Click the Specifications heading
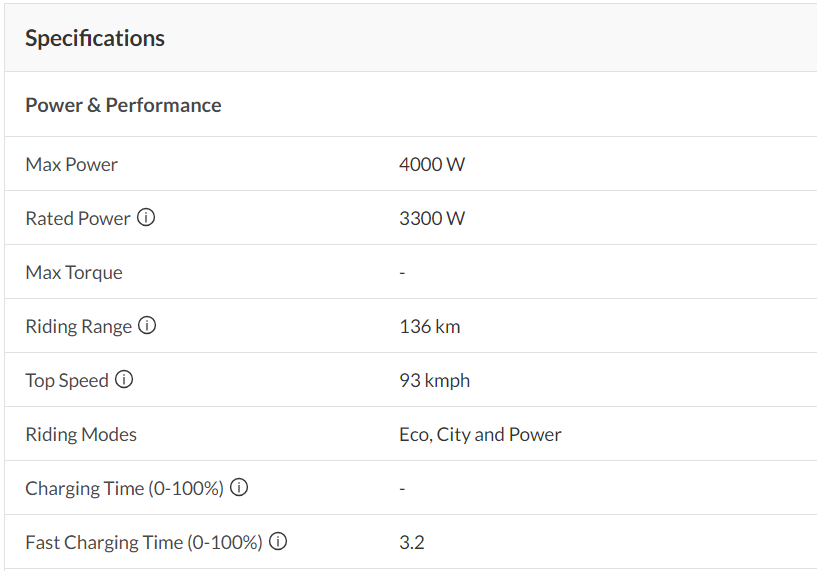817x571 pixels. (95, 38)
